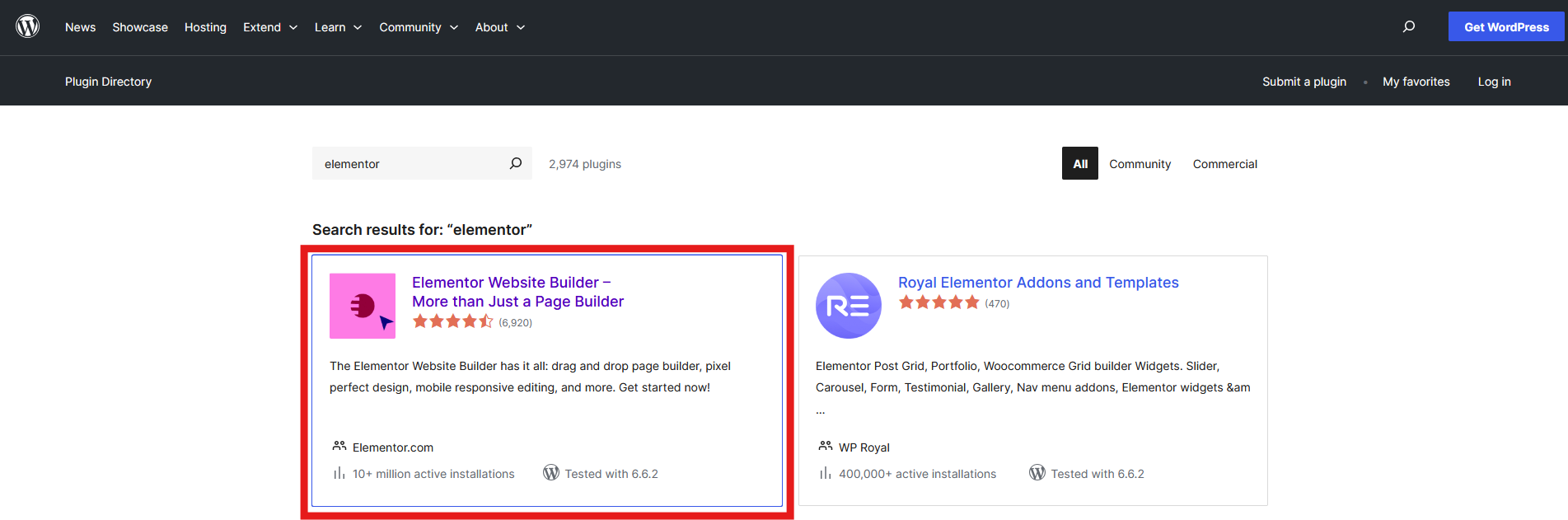Screen dimensions: 1568x520
Task: Click the WordPress logo icon
Action: pos(28,26)
